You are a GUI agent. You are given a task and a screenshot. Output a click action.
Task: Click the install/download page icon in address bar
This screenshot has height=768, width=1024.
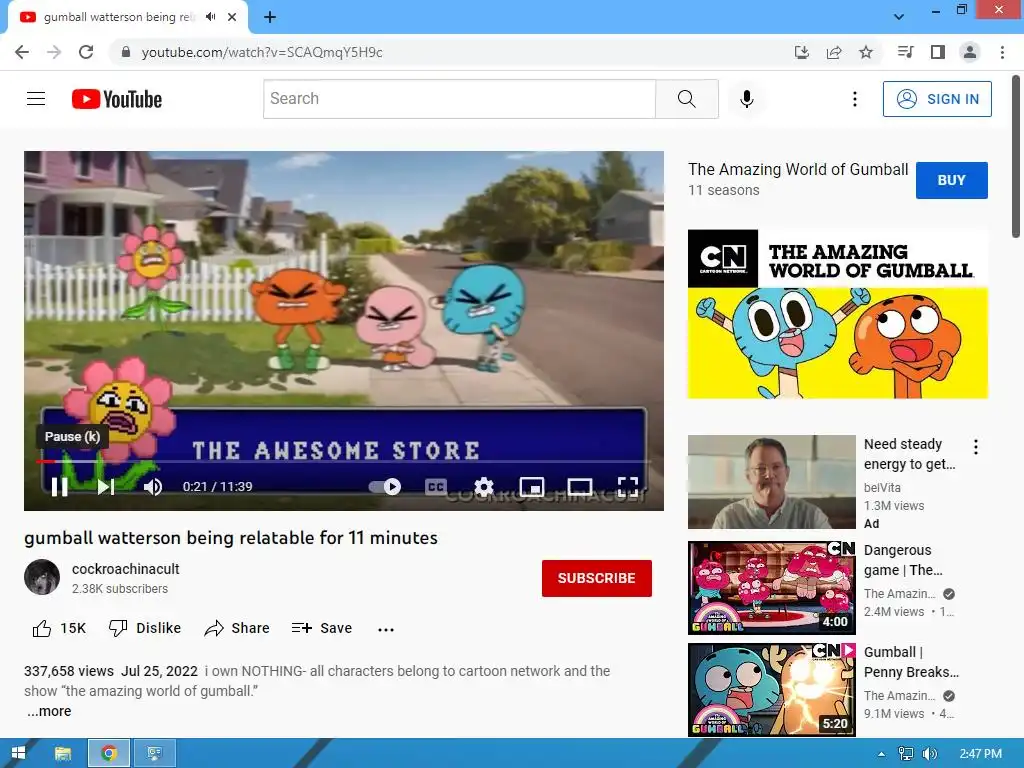tap(802, 52)
